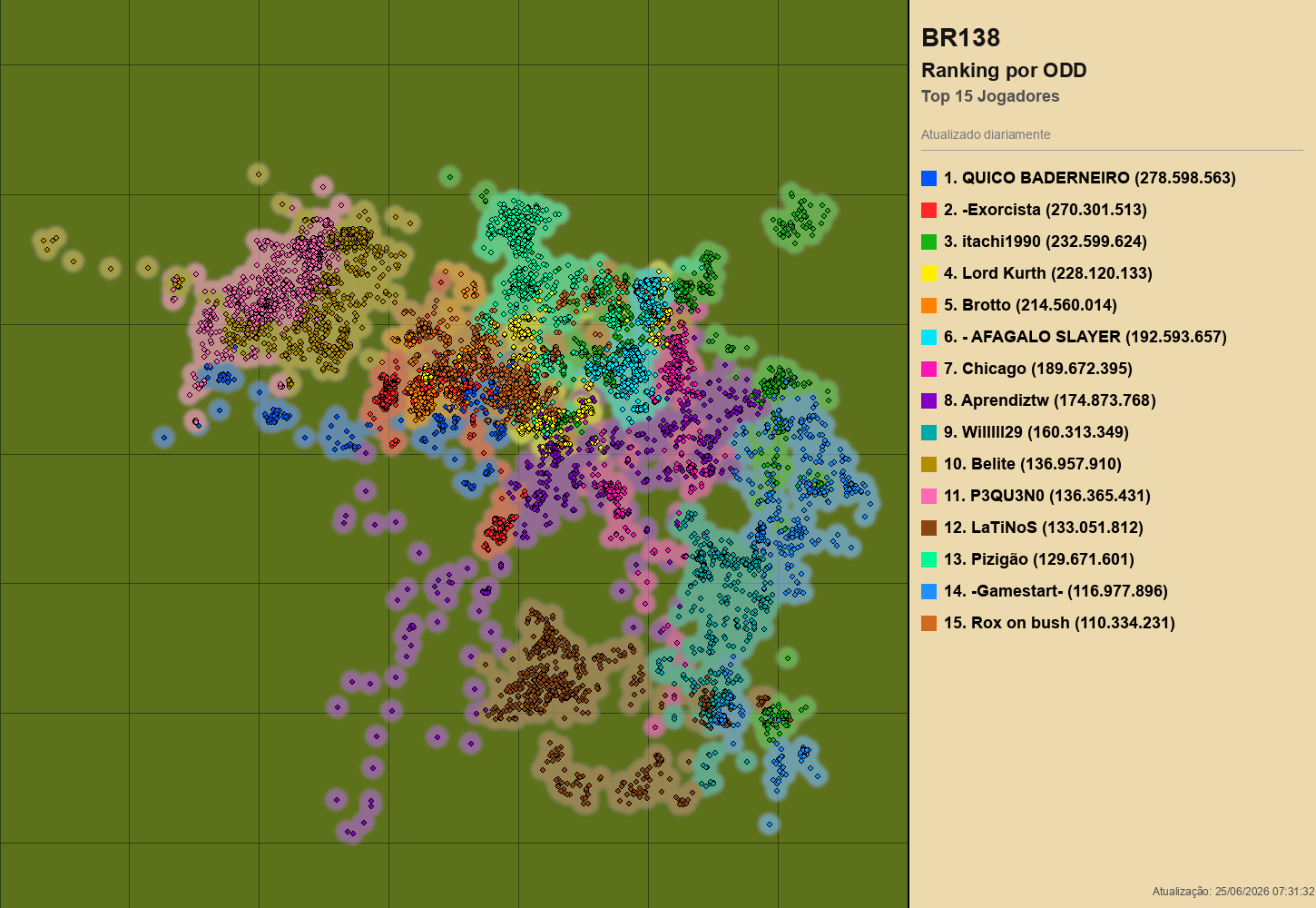Viewport: 1316px width, 908px height.
Task: Select the dark yellow swatch for Belite
Action: coord(928,464)
